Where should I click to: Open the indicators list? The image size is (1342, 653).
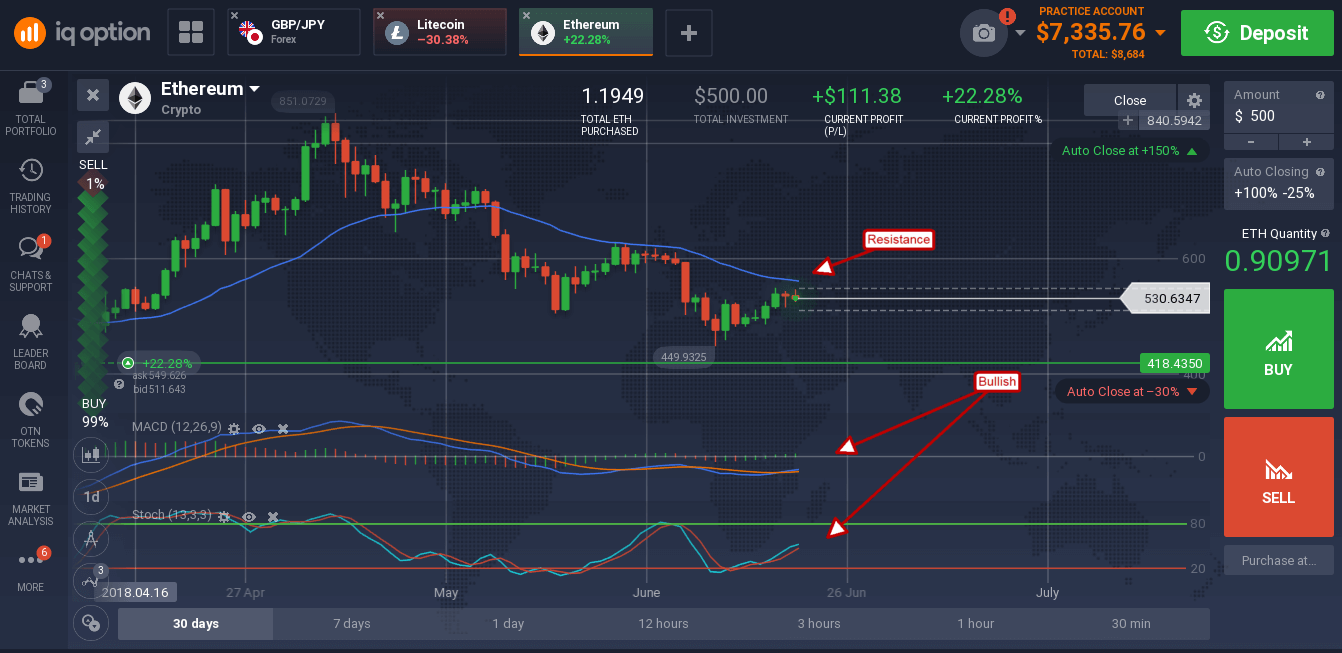pyautogui.click(x=92, y=579)
